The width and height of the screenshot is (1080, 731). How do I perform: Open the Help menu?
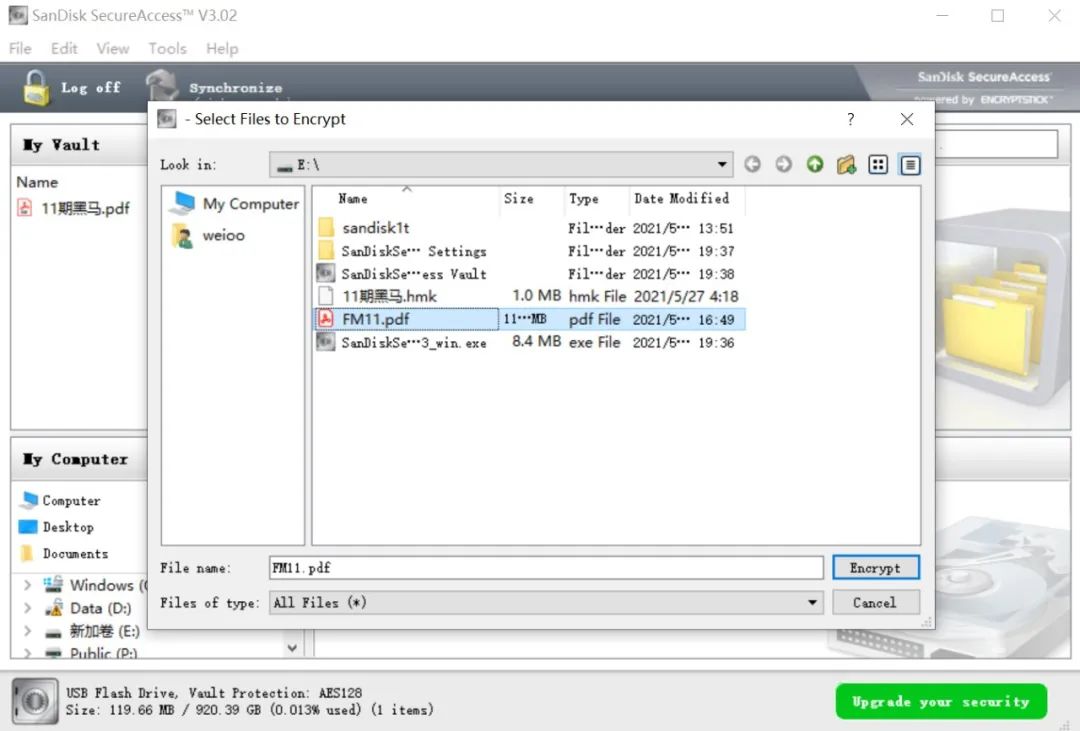coord(222,48)
